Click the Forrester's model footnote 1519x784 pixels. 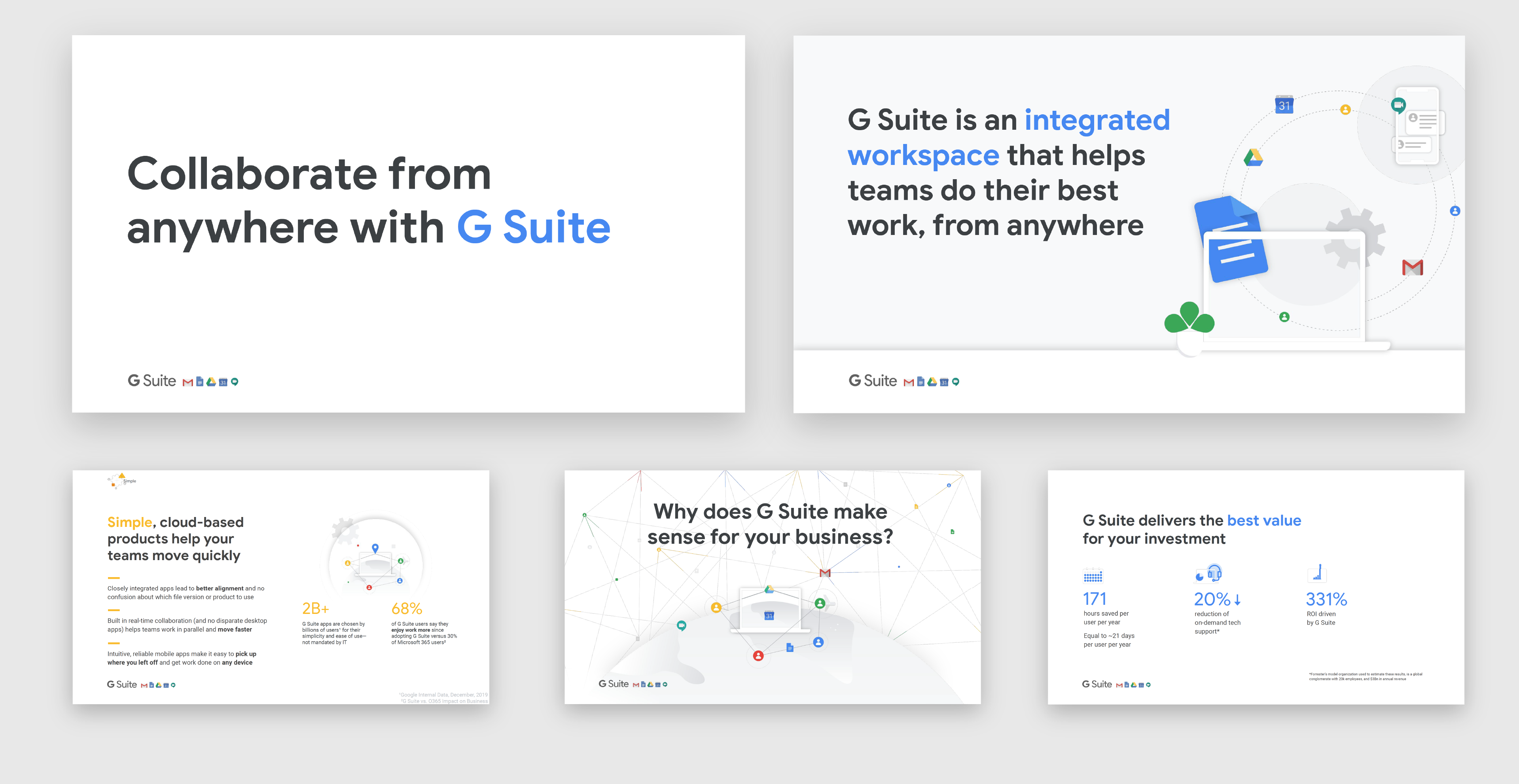[x=1365, y=676]
